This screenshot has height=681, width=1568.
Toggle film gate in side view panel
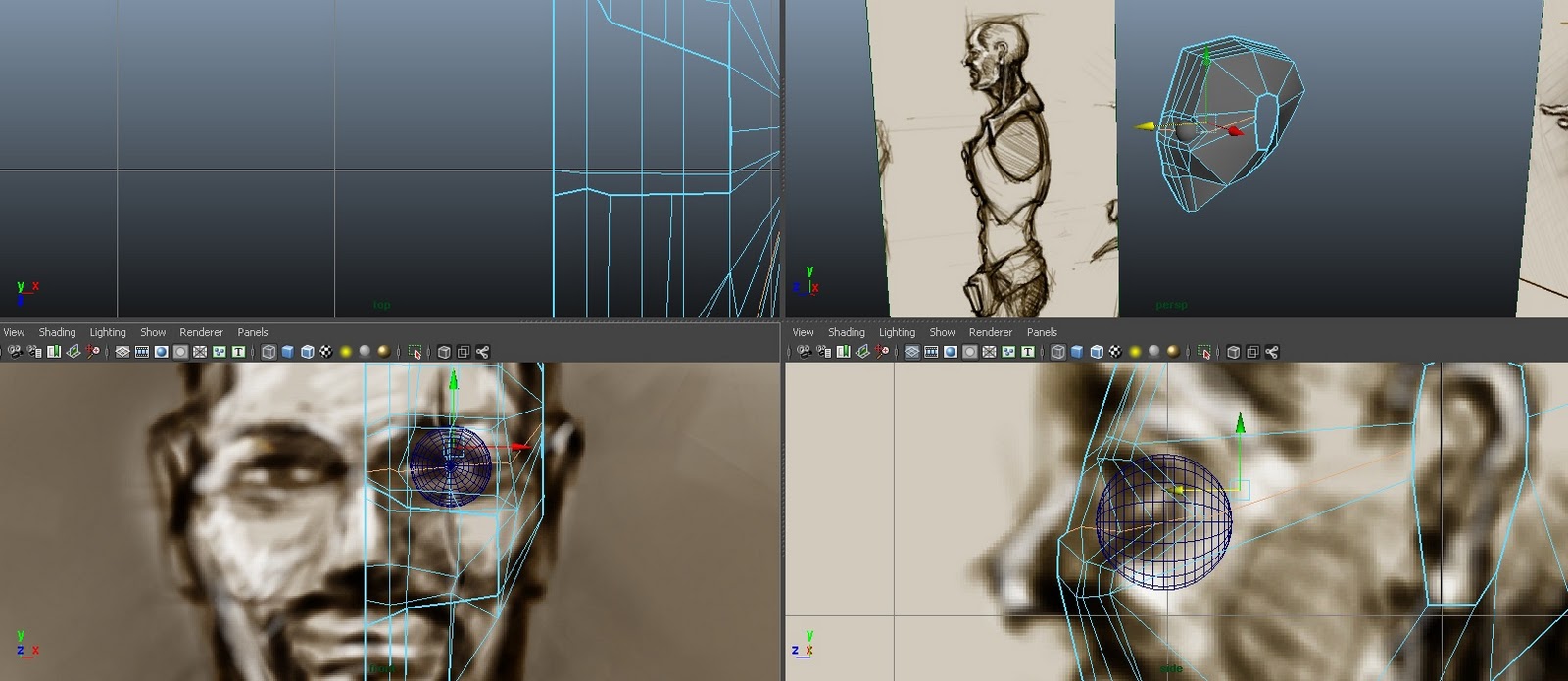[931, 352]
